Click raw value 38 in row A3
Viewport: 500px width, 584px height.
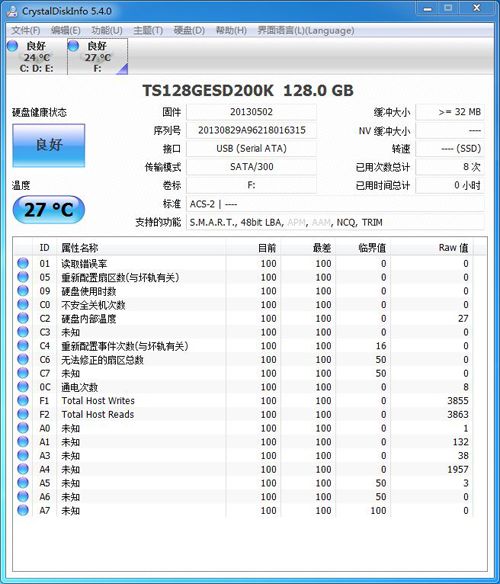pyautogui.click(x=463, y=456)
